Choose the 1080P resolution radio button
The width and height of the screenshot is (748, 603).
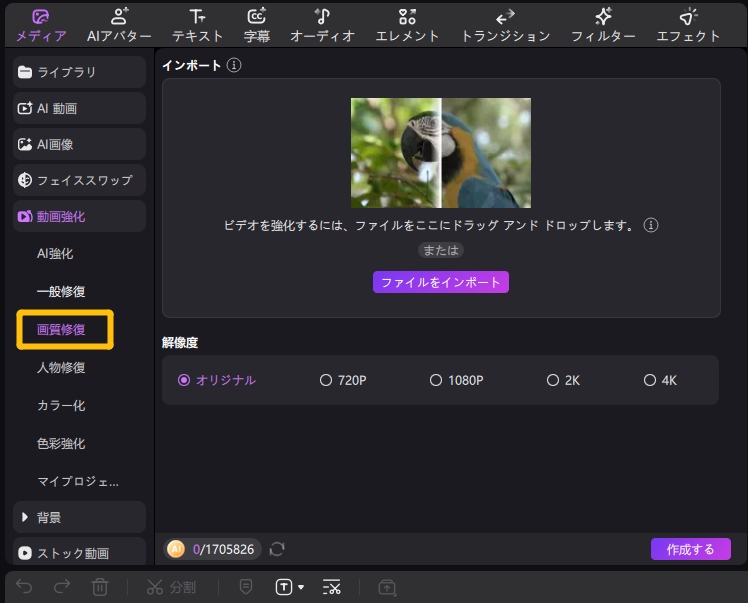(436, 380)
